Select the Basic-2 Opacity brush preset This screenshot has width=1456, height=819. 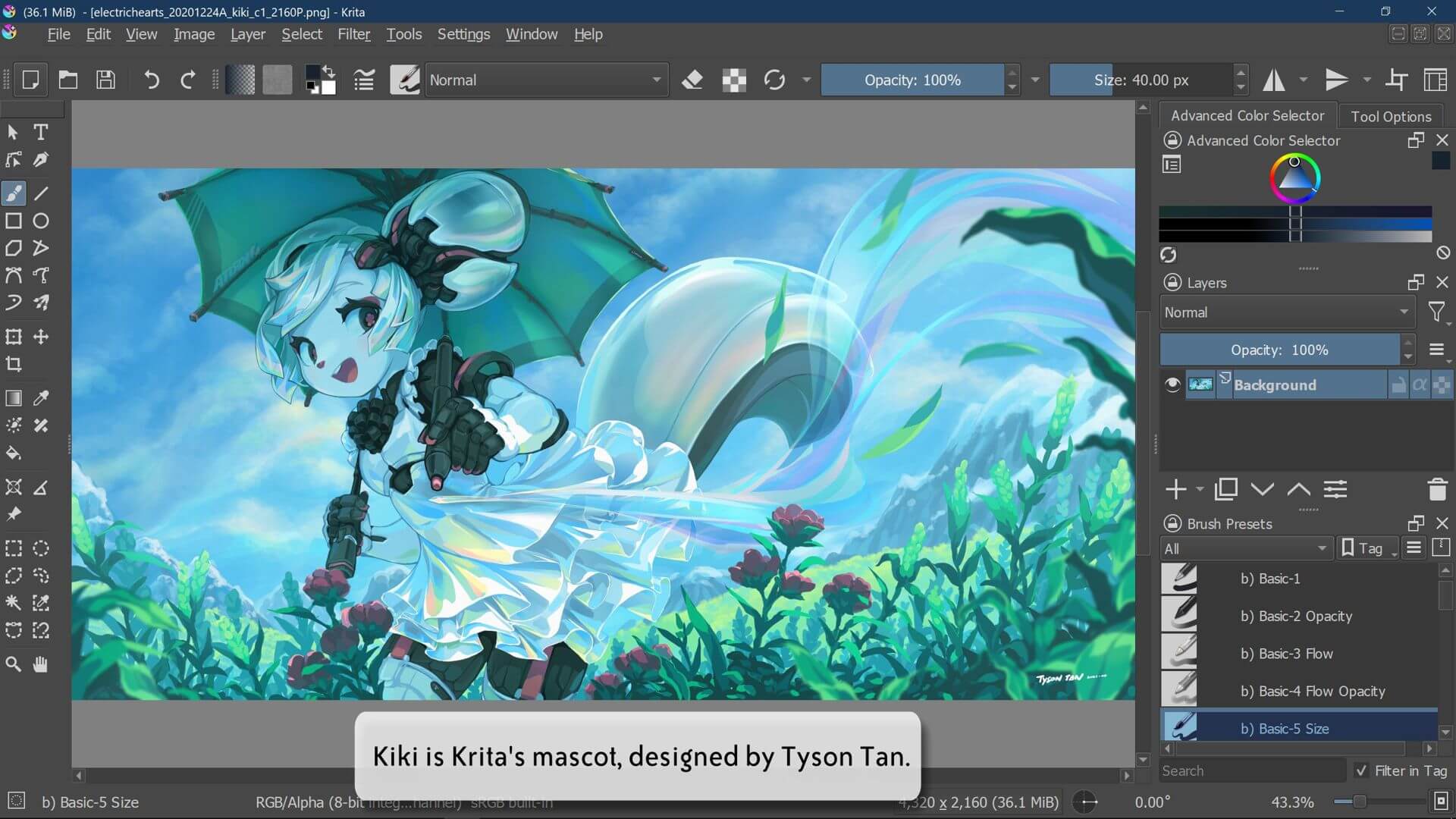point(1297,616)
